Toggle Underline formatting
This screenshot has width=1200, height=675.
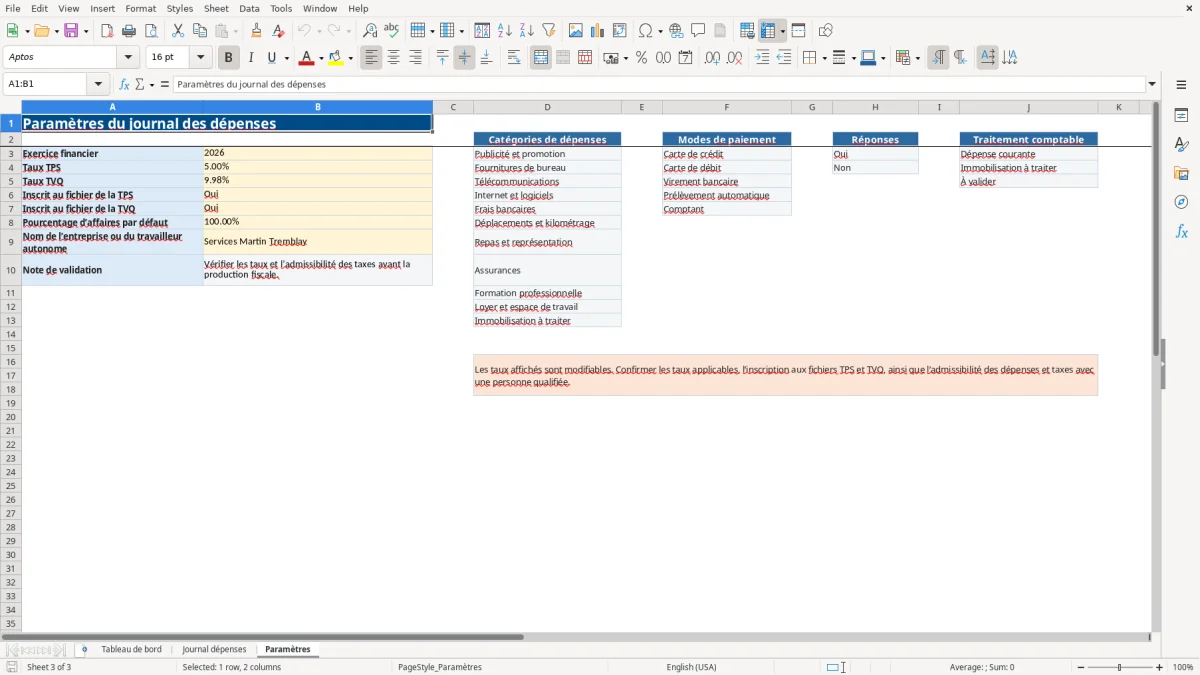271,58
